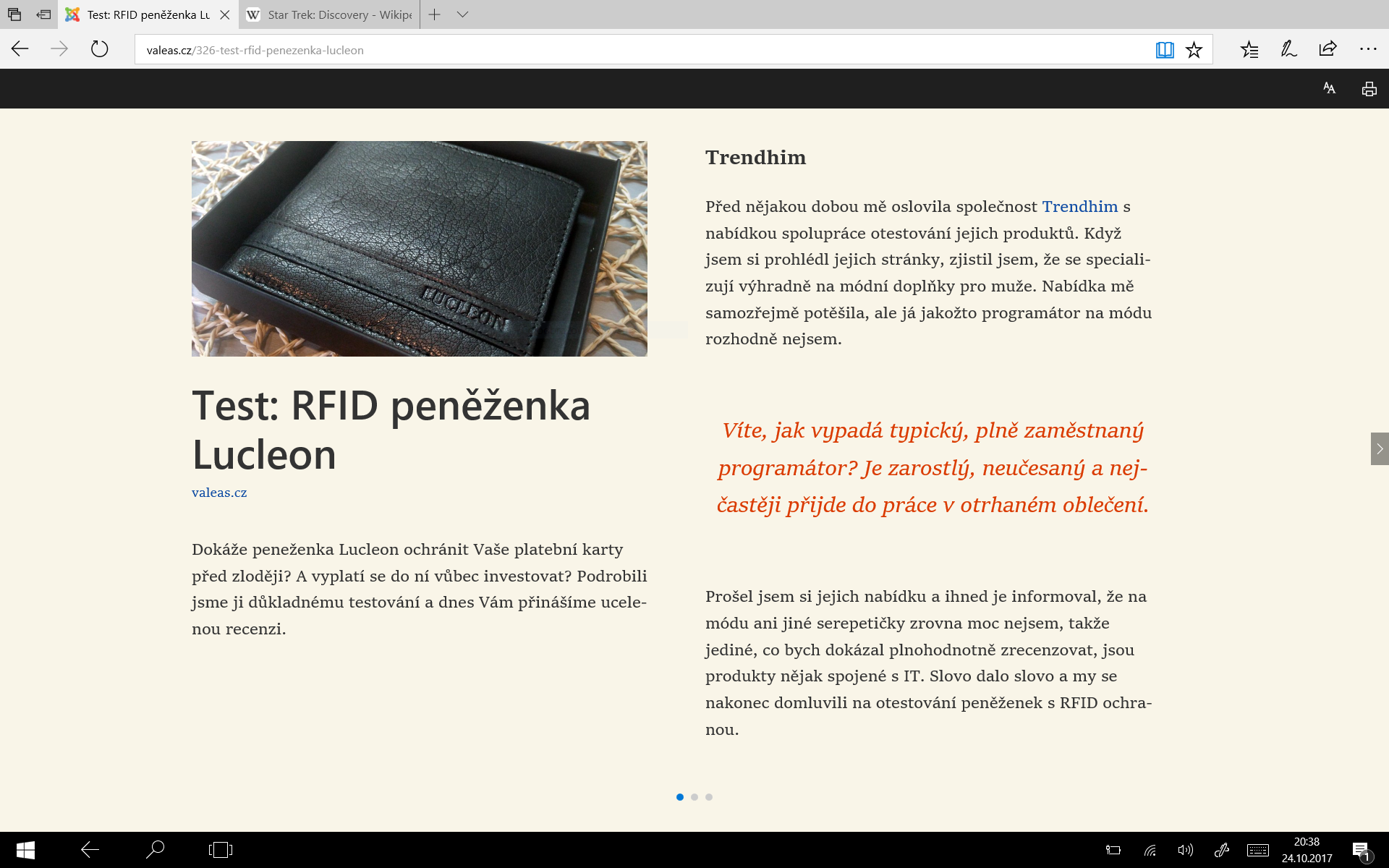The image size is (1389, 868).
Task: Select first page indicator dot
Action: pos(680,797)
